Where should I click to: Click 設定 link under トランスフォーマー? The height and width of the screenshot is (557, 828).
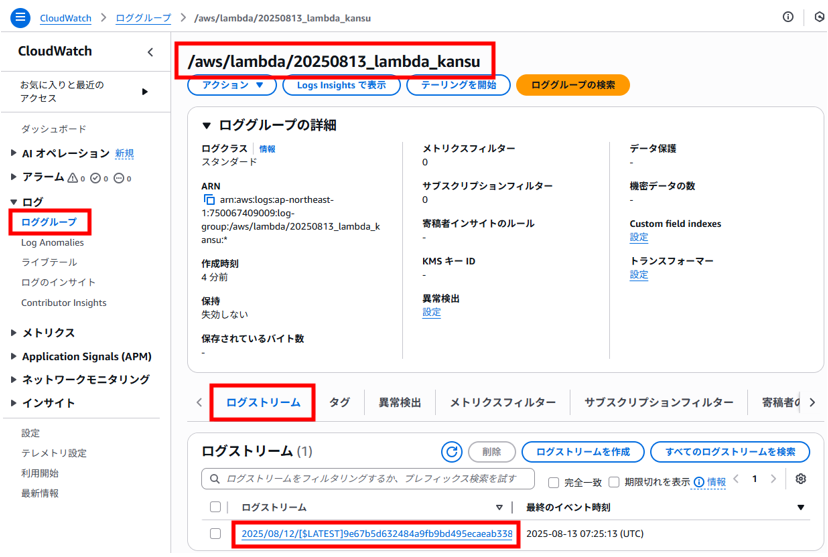click(638, 275)
